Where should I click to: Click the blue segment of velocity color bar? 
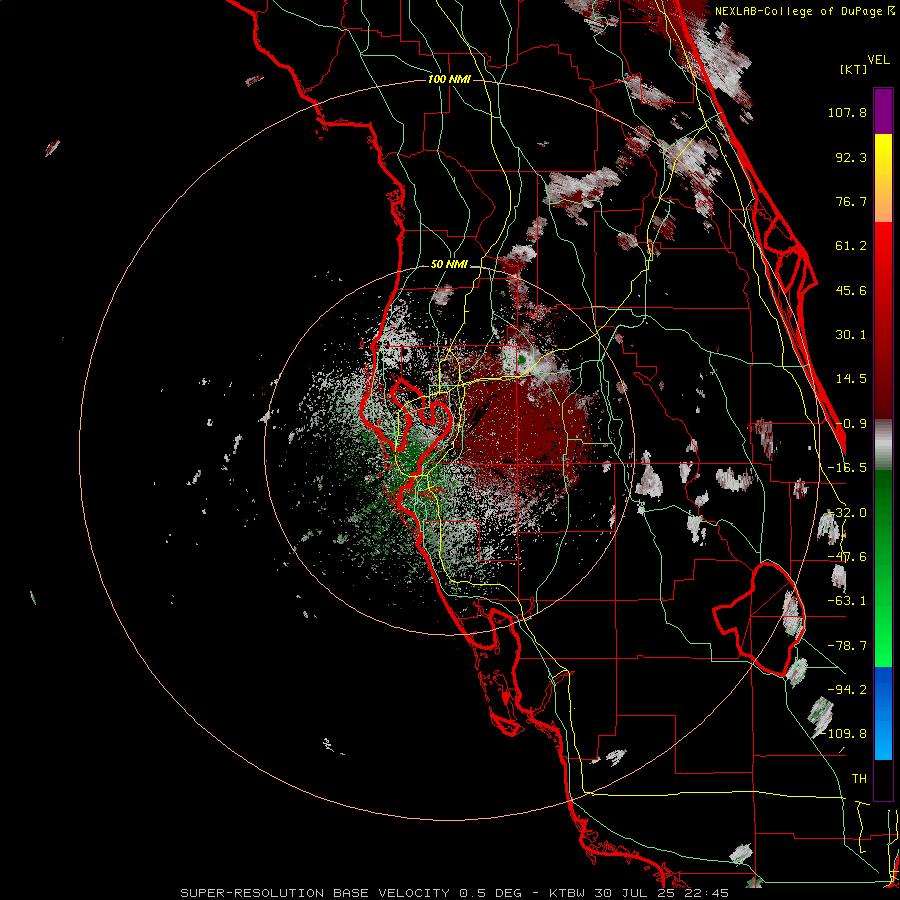(883, 713)
